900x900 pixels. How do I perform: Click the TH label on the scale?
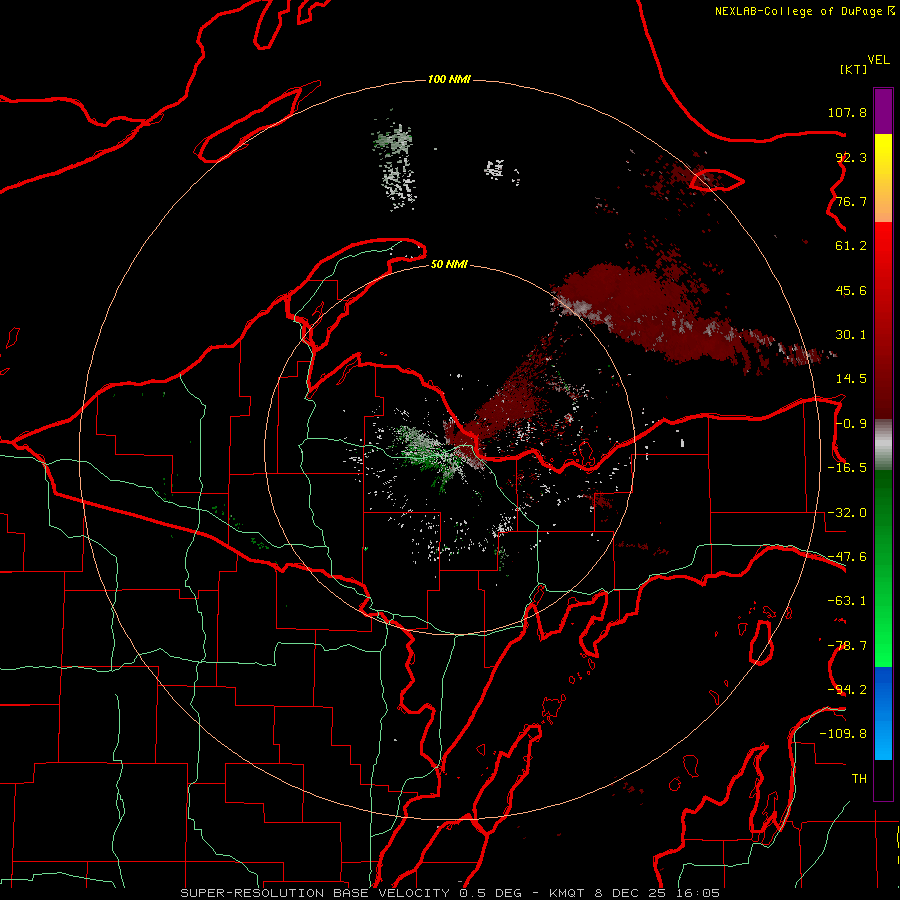pos(859,779)
